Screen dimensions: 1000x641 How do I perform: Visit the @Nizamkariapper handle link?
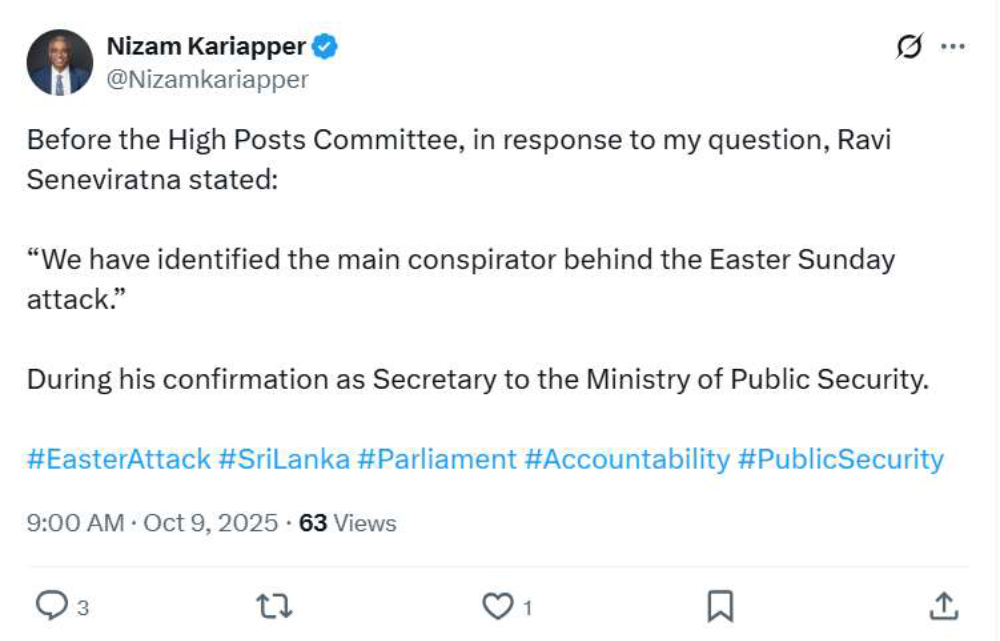(207, 79)
